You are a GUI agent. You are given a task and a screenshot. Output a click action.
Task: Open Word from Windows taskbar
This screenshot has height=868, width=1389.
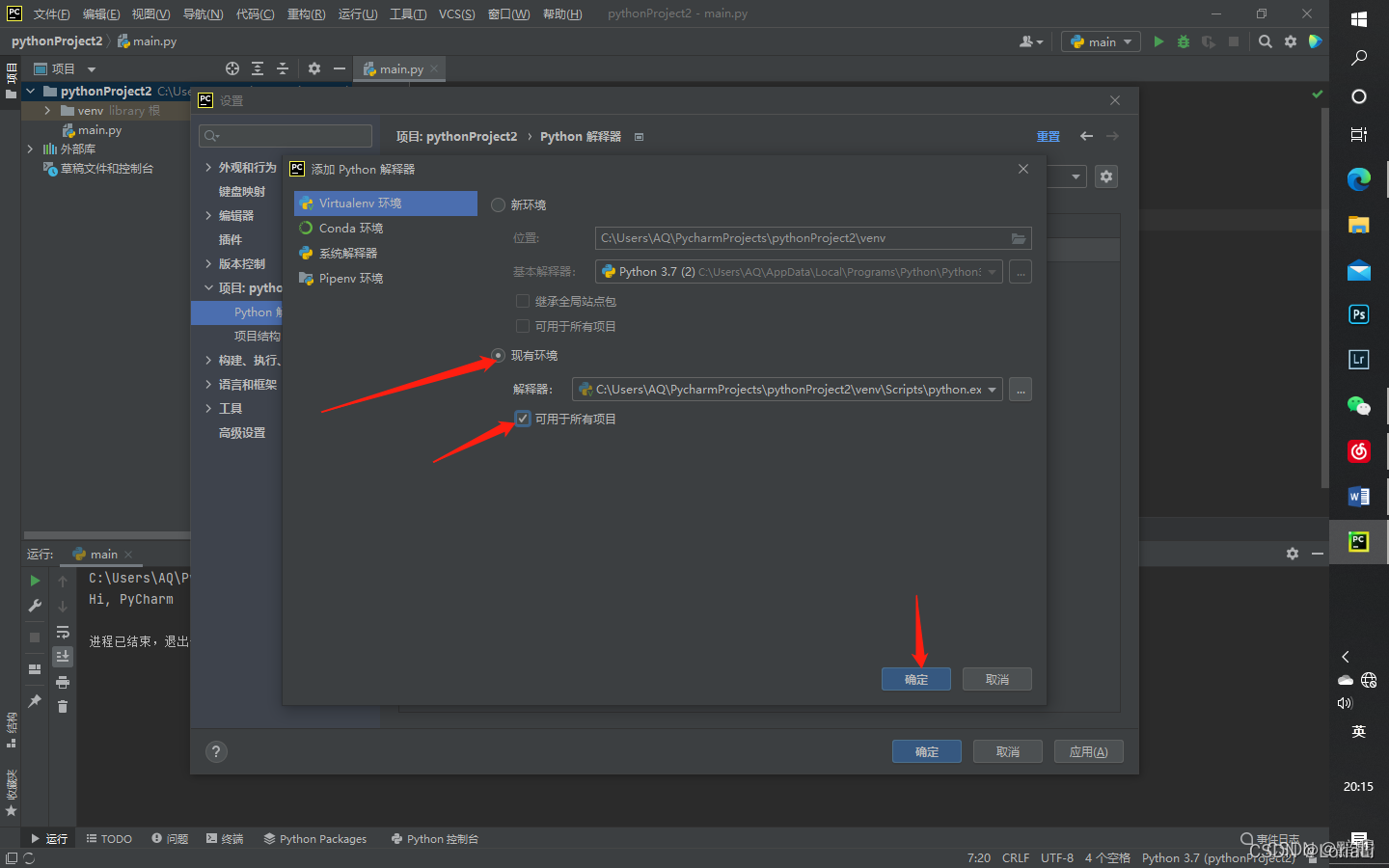1359,497
